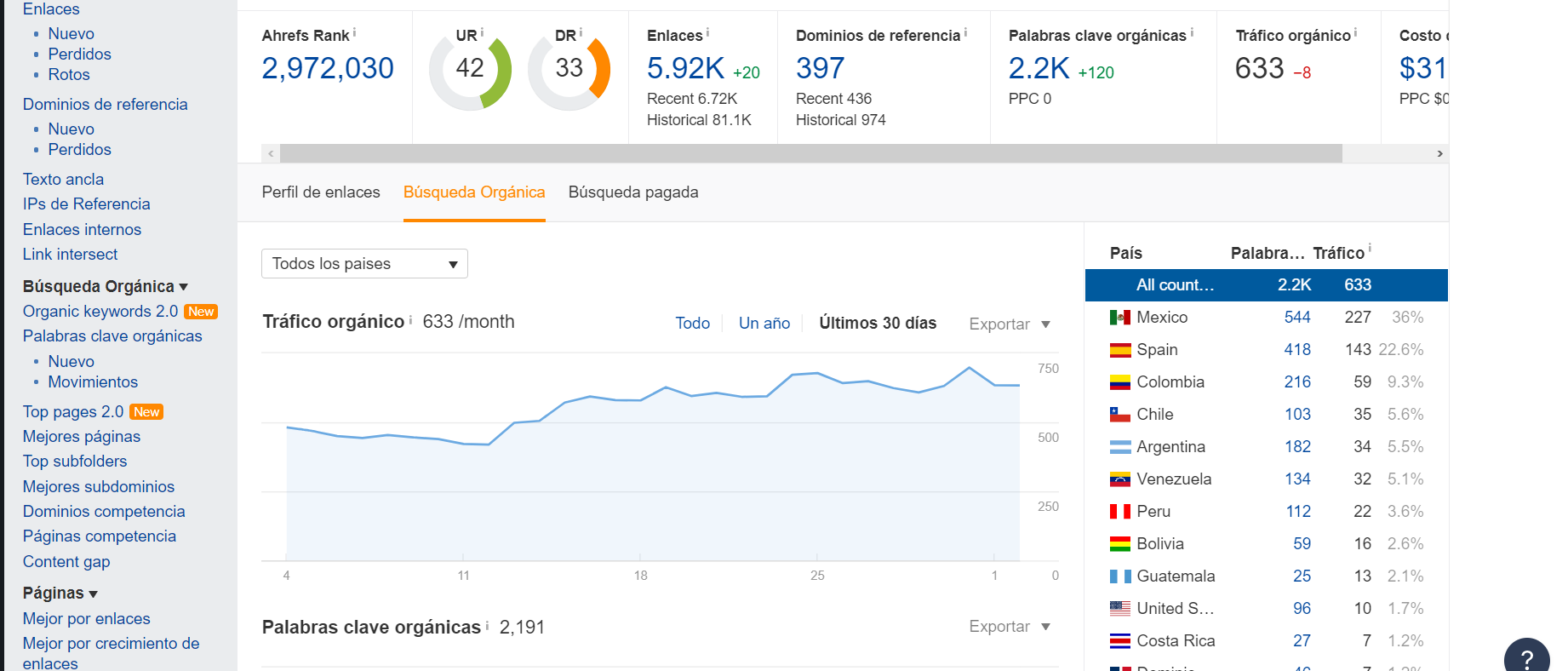The width and height of the screenshot is (1568, 671).
Task: Click the Costa Rica flag icon
Action: point(1120,641)
